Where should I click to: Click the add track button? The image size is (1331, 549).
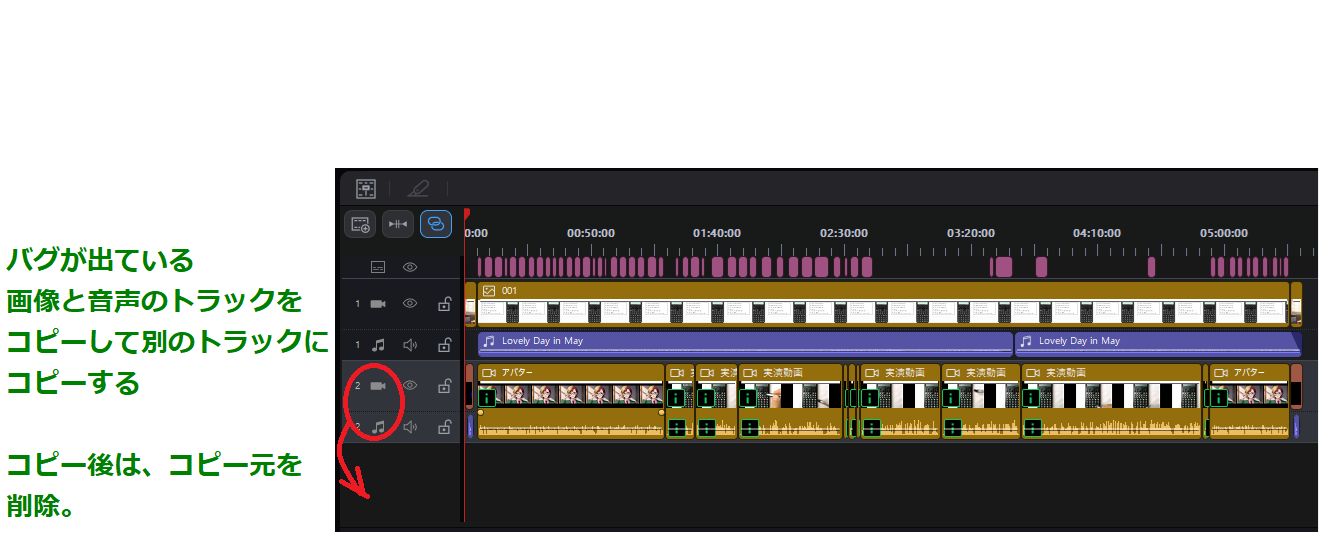pos(360,224)
